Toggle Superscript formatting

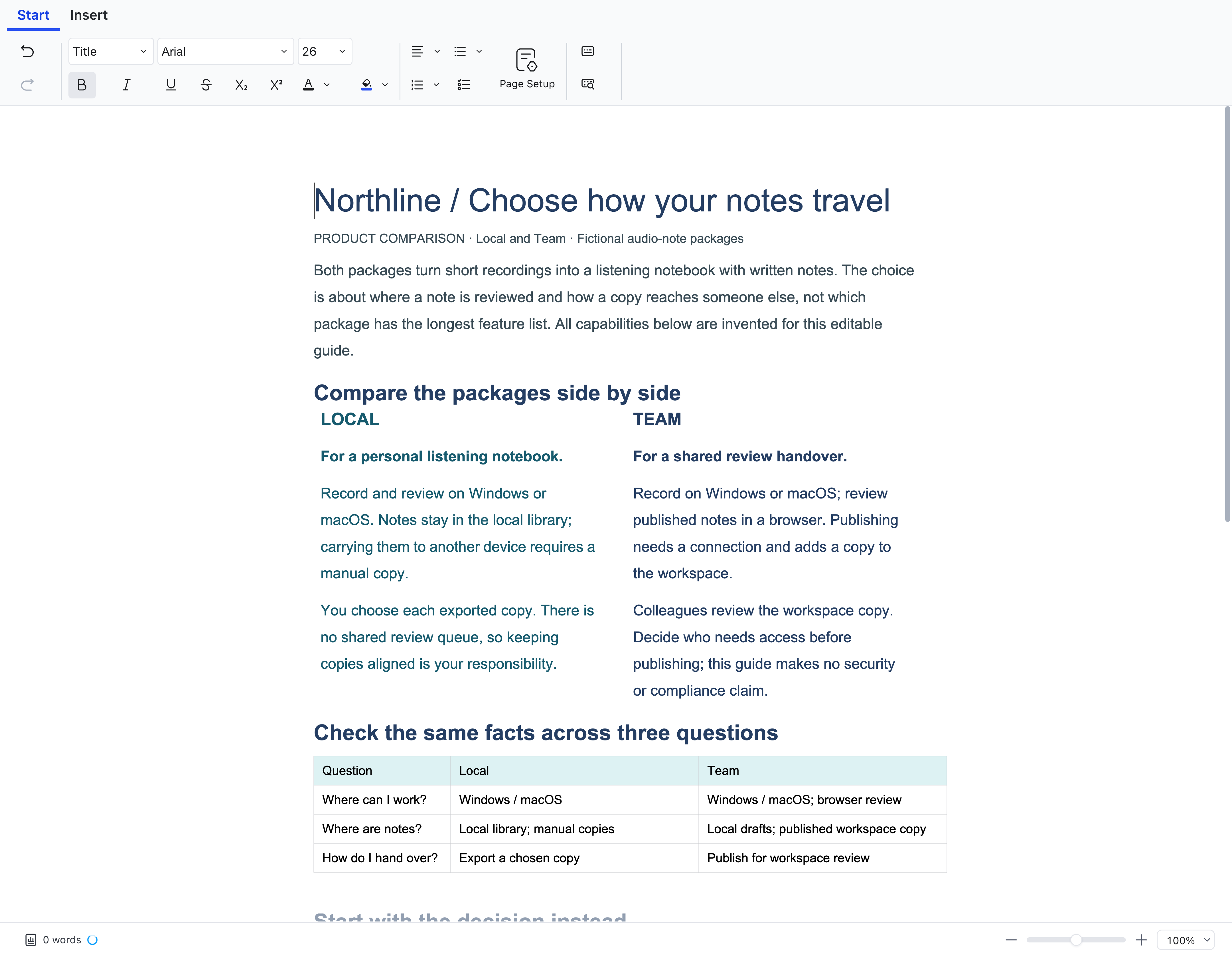point(276,85)
